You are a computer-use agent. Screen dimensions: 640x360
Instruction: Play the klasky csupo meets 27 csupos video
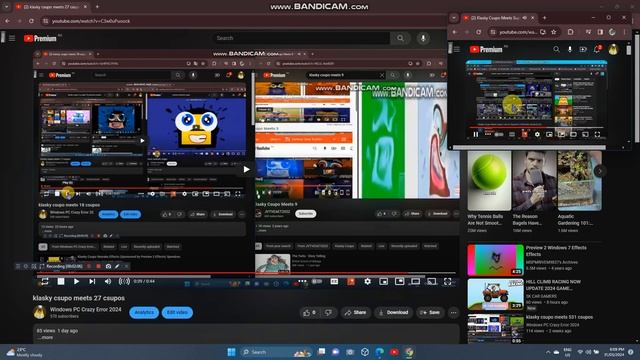click(x=76, y=281)
